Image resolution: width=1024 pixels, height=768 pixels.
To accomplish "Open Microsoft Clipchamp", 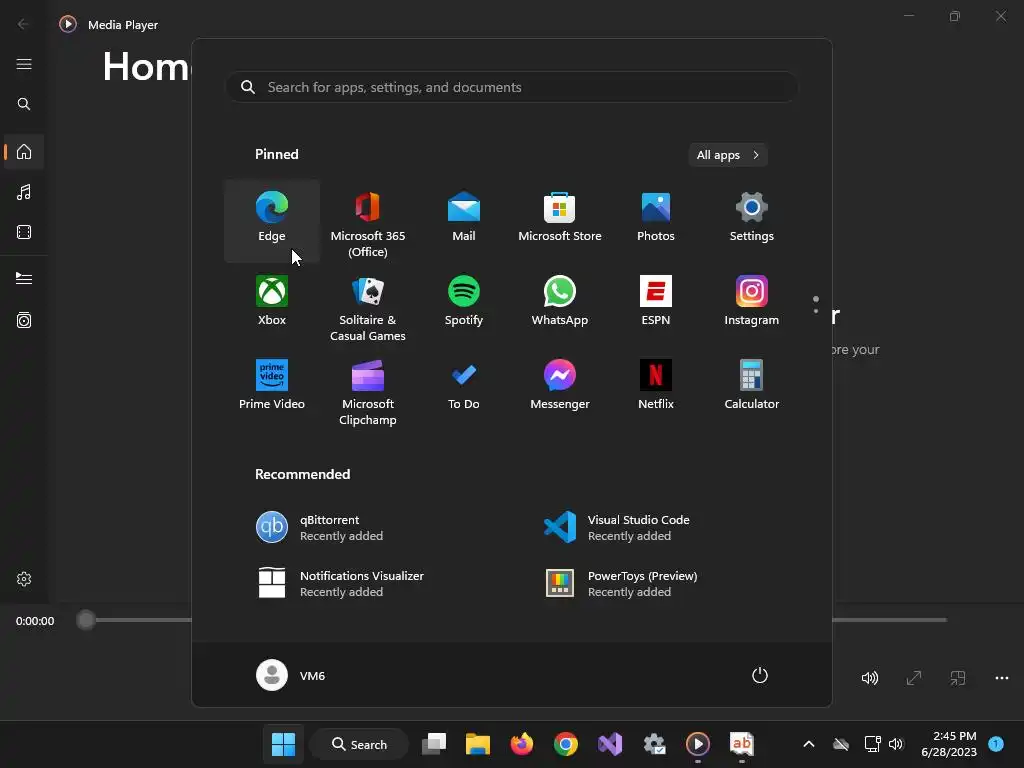I will [368, 390].
